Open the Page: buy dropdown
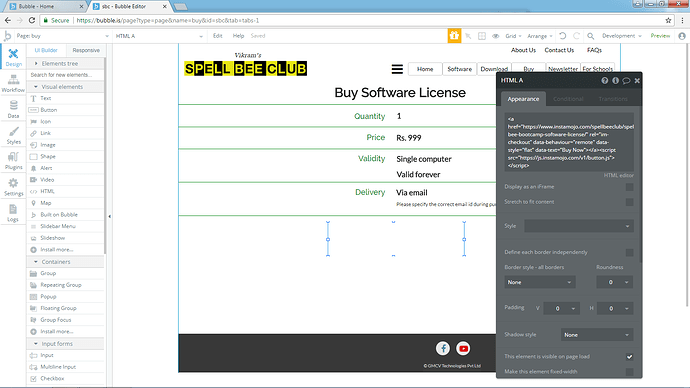Screen dimensions: 690x388 62,36
